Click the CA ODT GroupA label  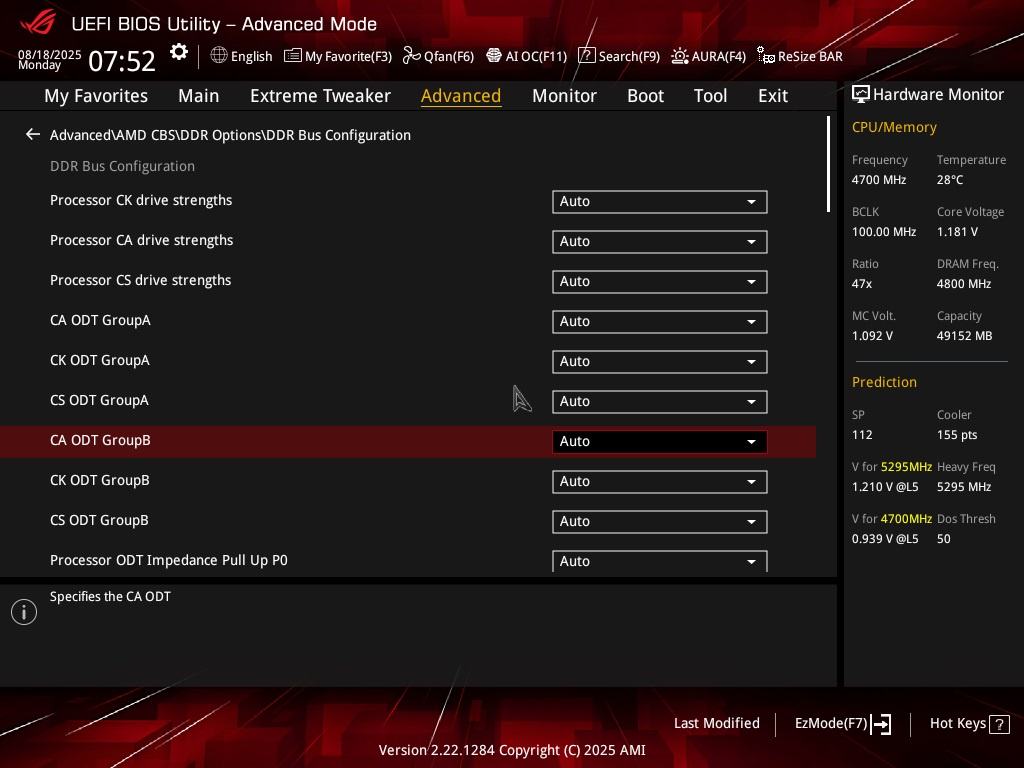(101, 320)
